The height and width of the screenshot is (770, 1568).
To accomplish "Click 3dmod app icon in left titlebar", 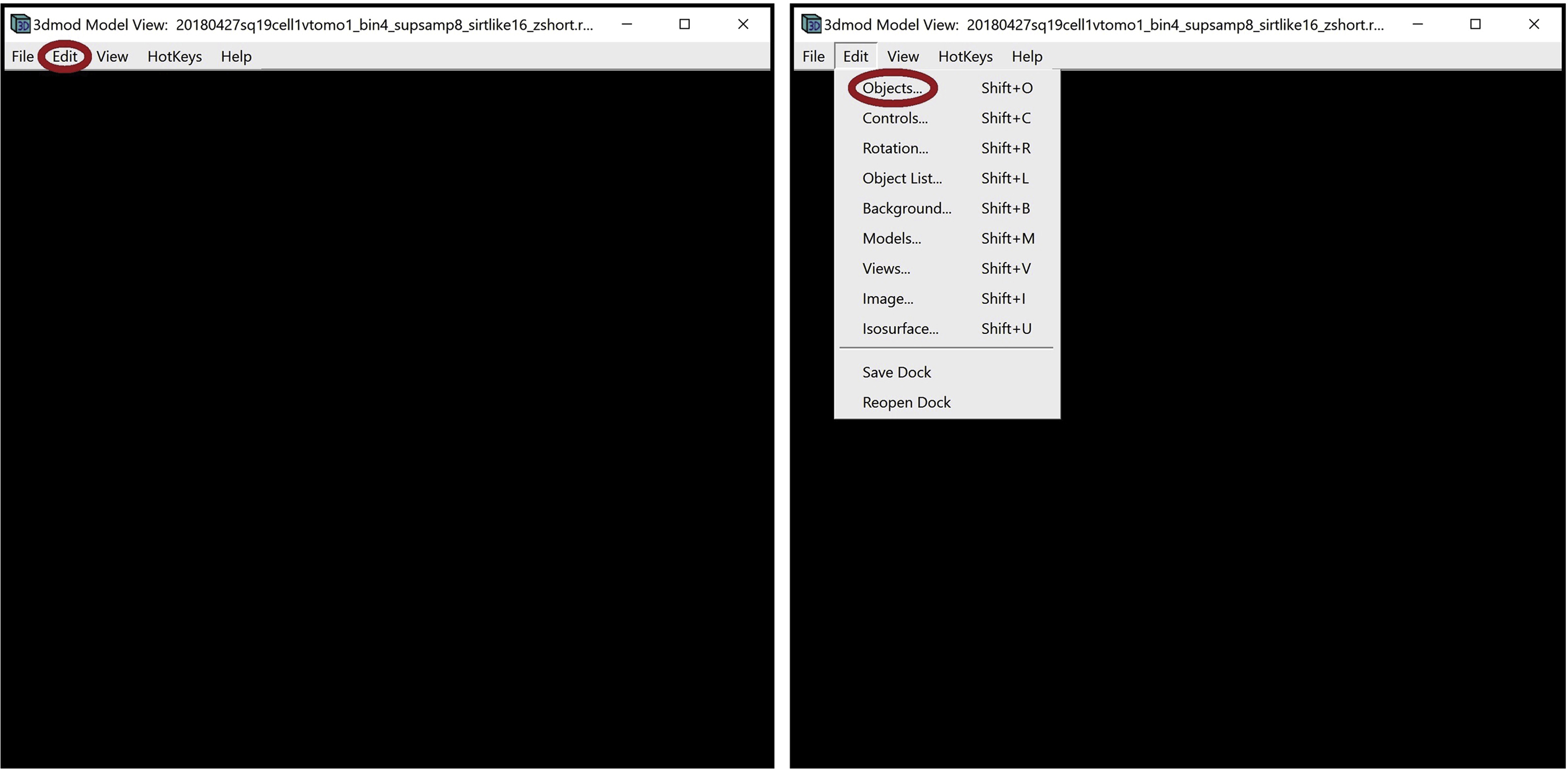I will point(21,24).
